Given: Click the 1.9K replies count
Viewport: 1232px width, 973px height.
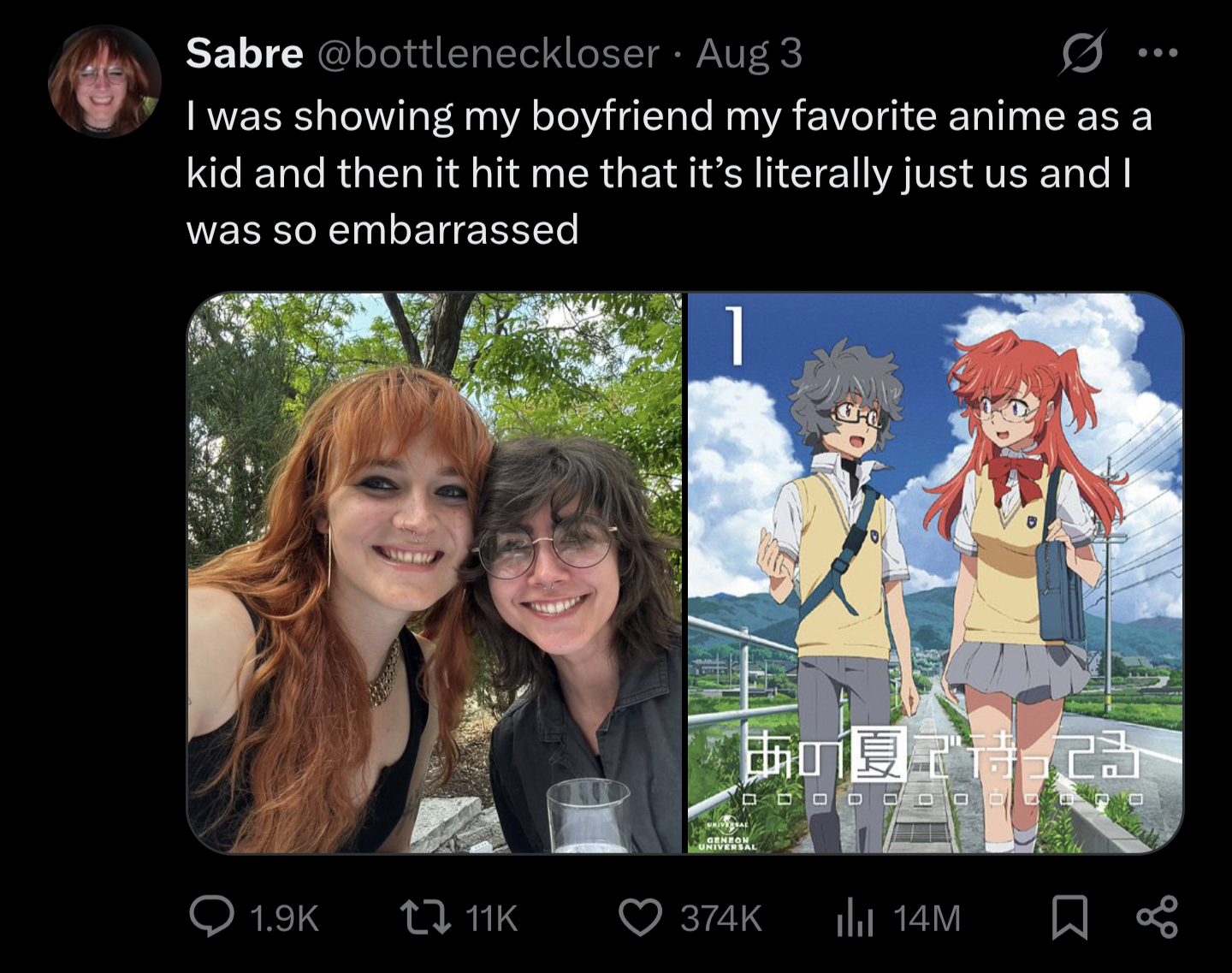Looking at the screenshot, I should point(285,918).
